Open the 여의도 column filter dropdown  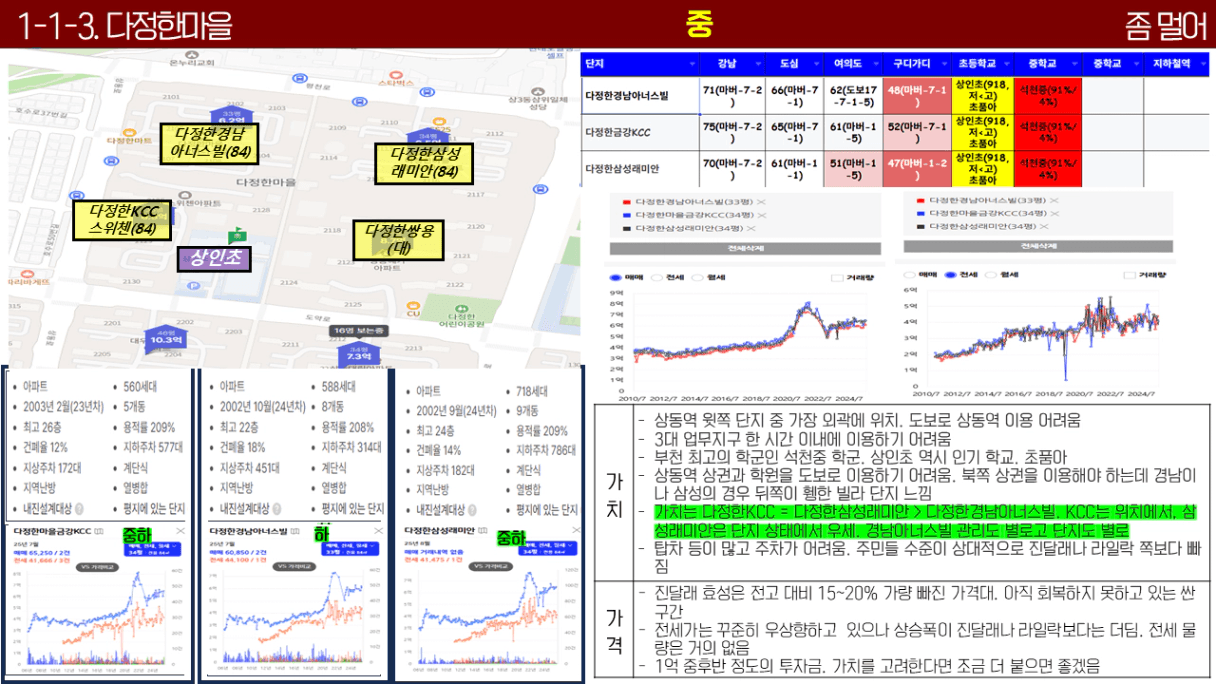point(874,64)
